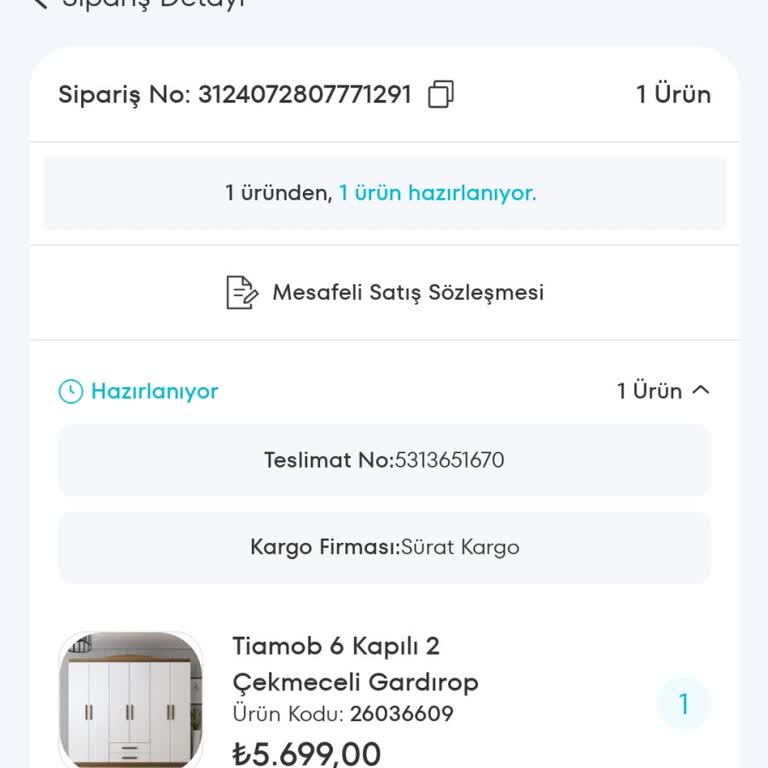Click the '1 ürün hazırlanıyor' link
Viewport: 768px width, 768px height.
tap(437, 193)
